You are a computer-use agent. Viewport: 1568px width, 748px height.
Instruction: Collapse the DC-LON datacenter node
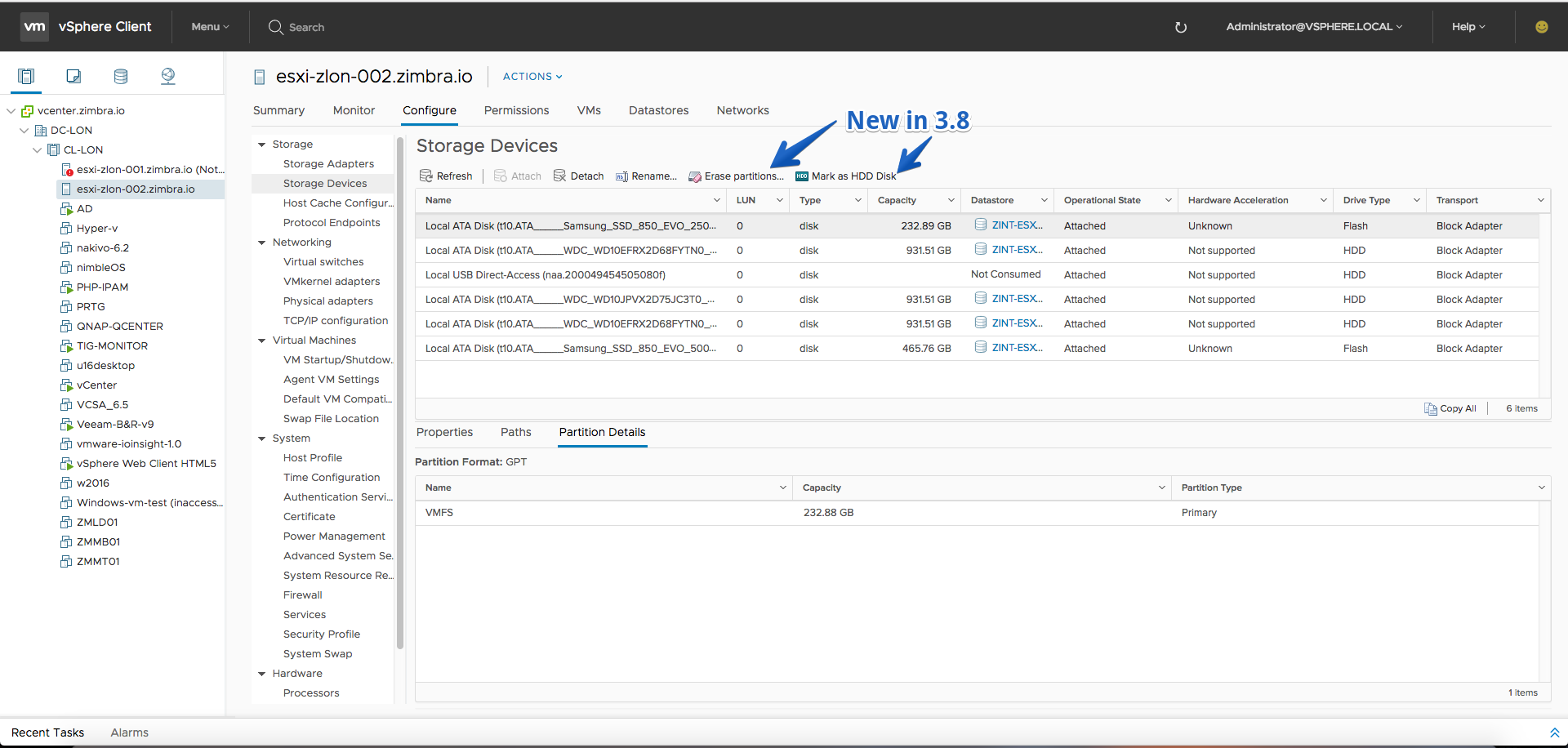pyautogui.click(x=24, y=131)
